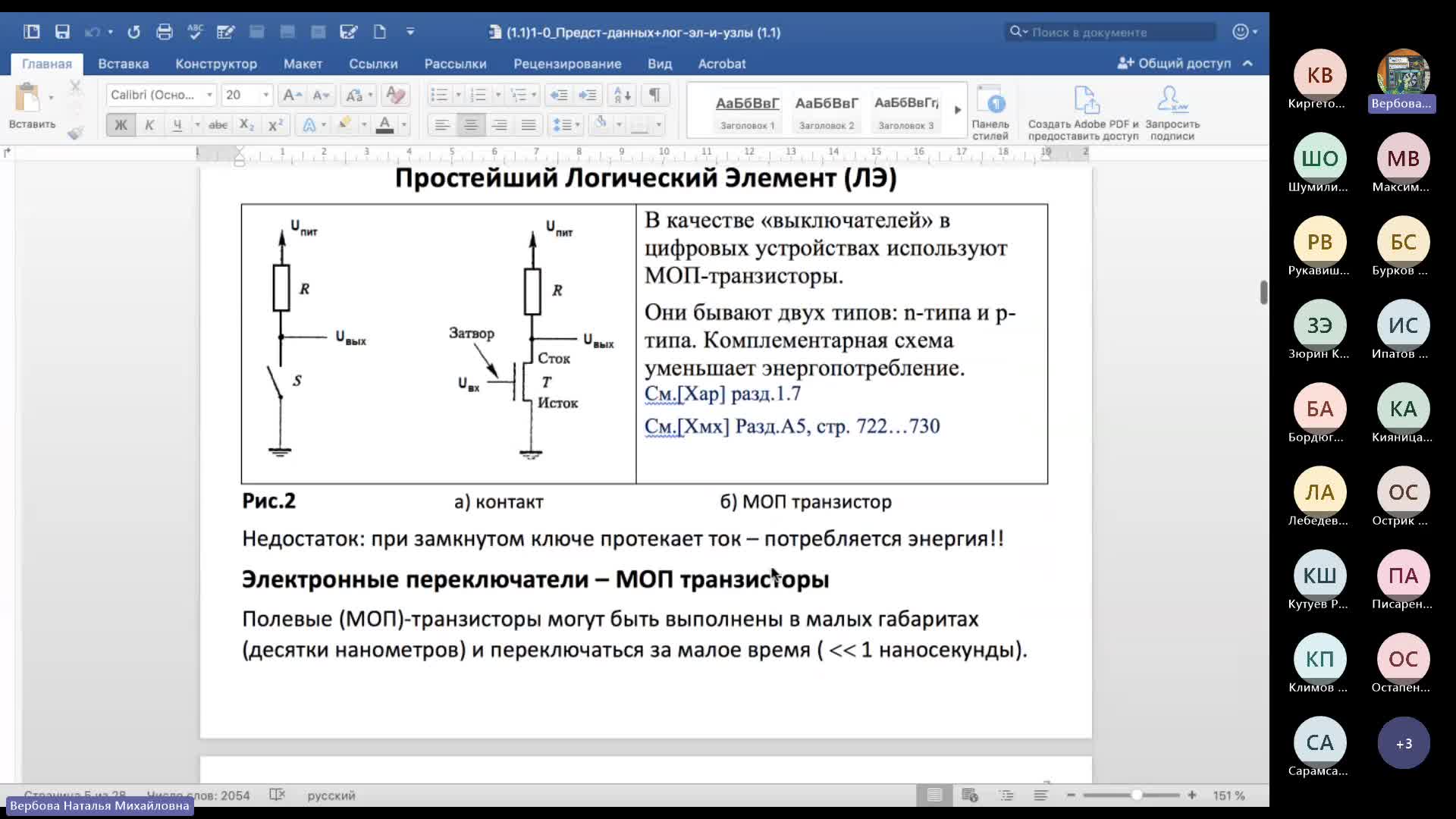Align text right
1456x819 pixels.
click(x=500, y=124)
